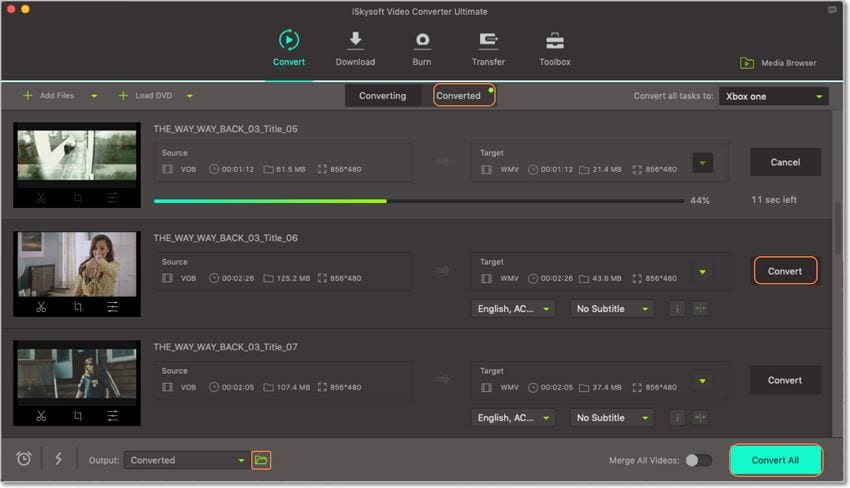
Task: Open the trim scissors tool for Title_06
Action: [41, 307]
